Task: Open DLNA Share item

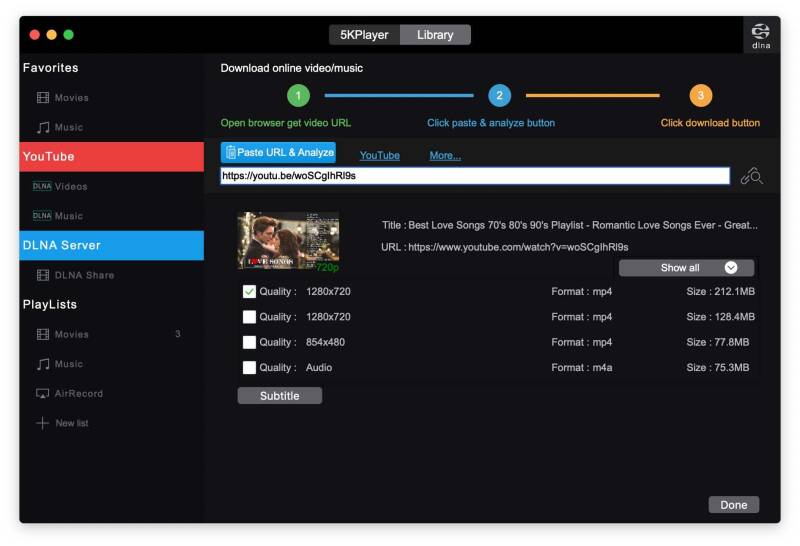Action: coord(75,275)
